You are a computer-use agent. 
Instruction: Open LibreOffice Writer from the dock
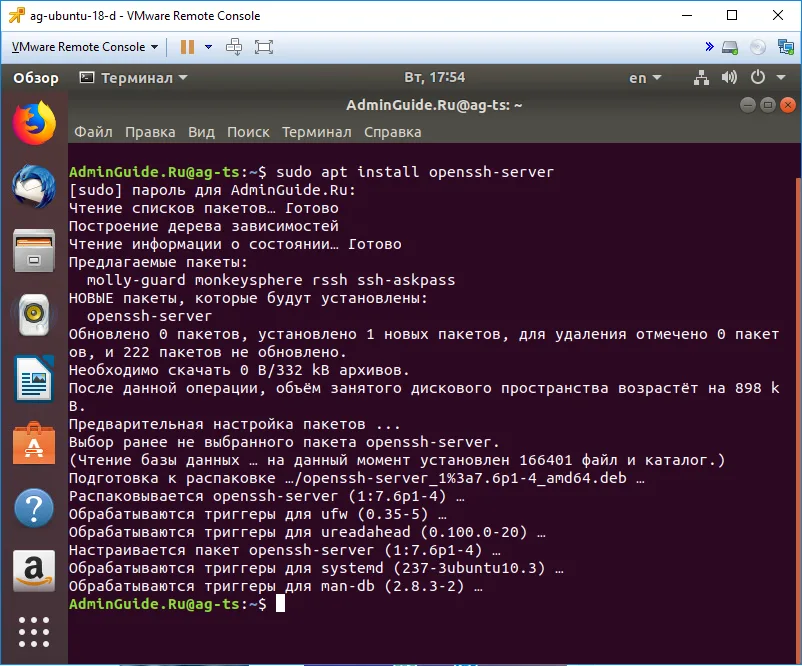coord(34,379)
